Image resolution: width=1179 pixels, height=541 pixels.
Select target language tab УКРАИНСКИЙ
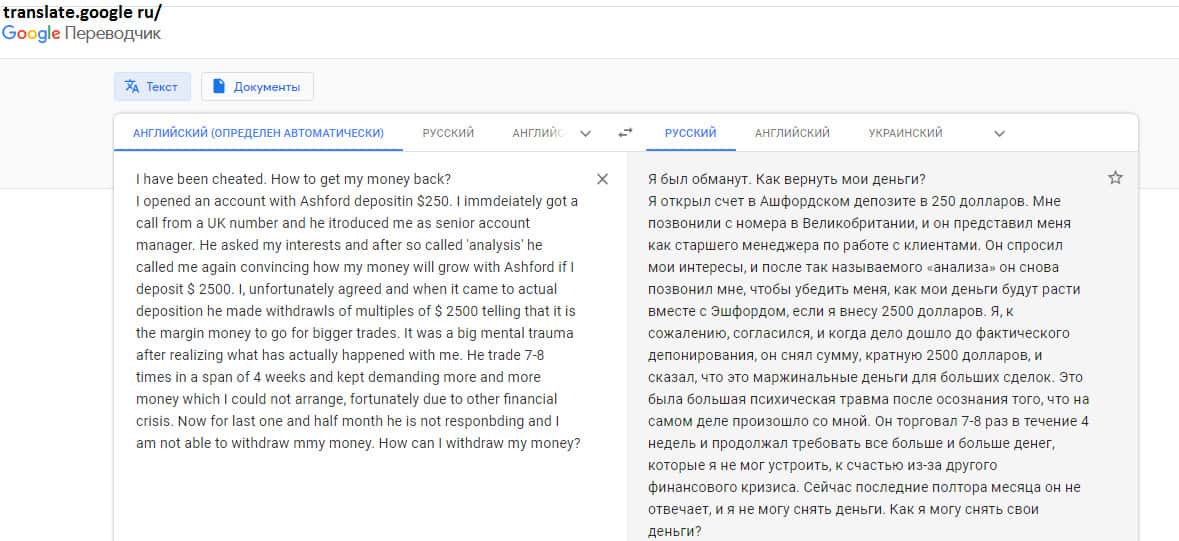point(905,133)
